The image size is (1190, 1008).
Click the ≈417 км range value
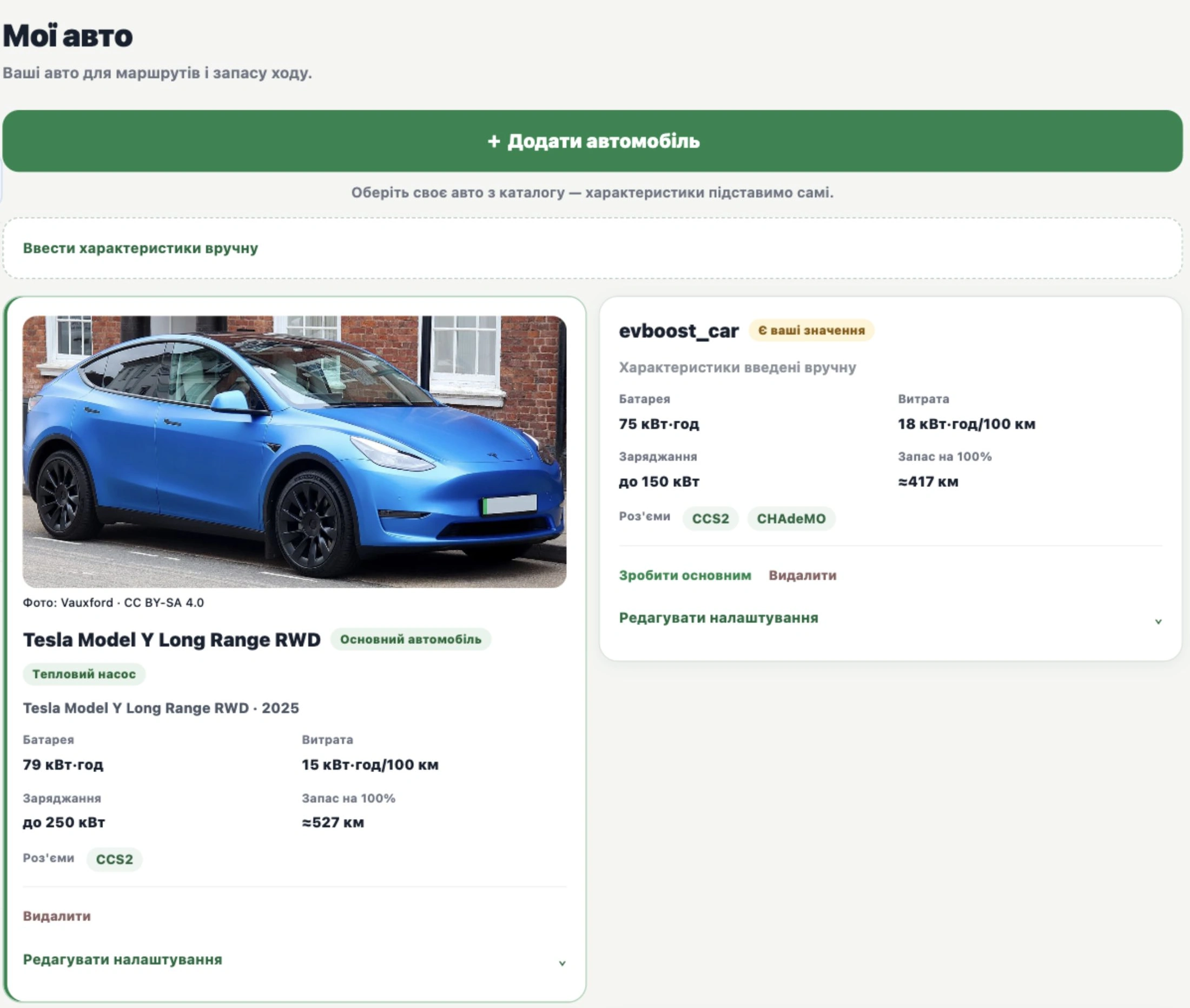pos(928,482)
